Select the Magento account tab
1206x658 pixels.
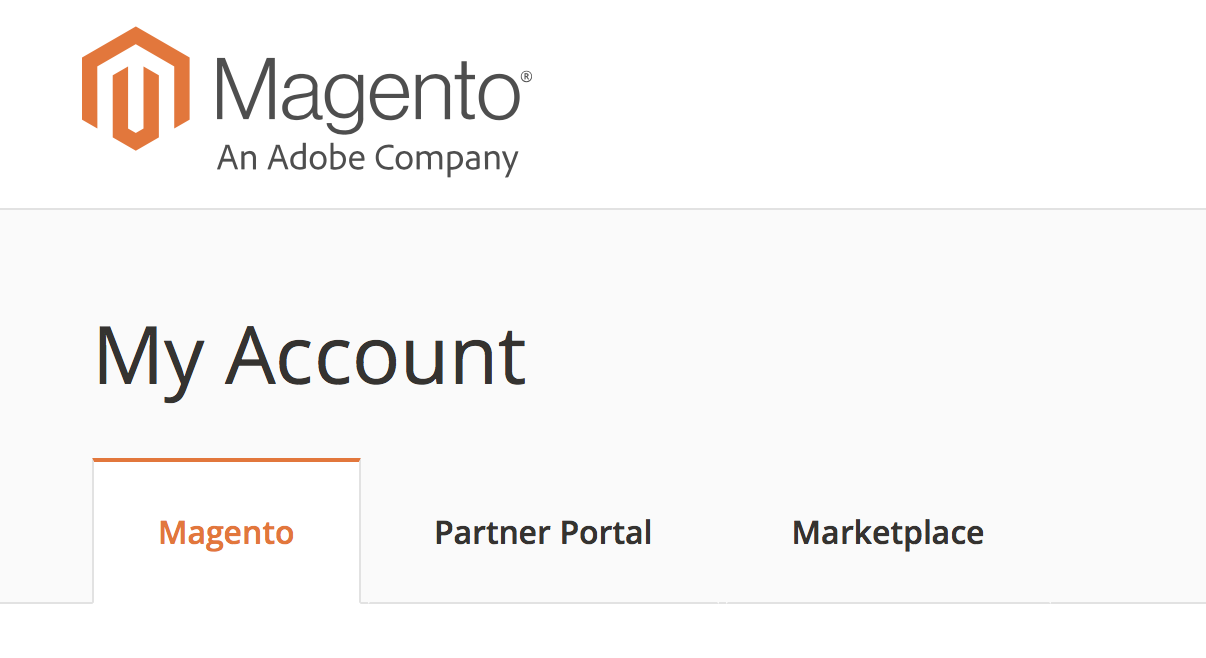coord(226,532)
